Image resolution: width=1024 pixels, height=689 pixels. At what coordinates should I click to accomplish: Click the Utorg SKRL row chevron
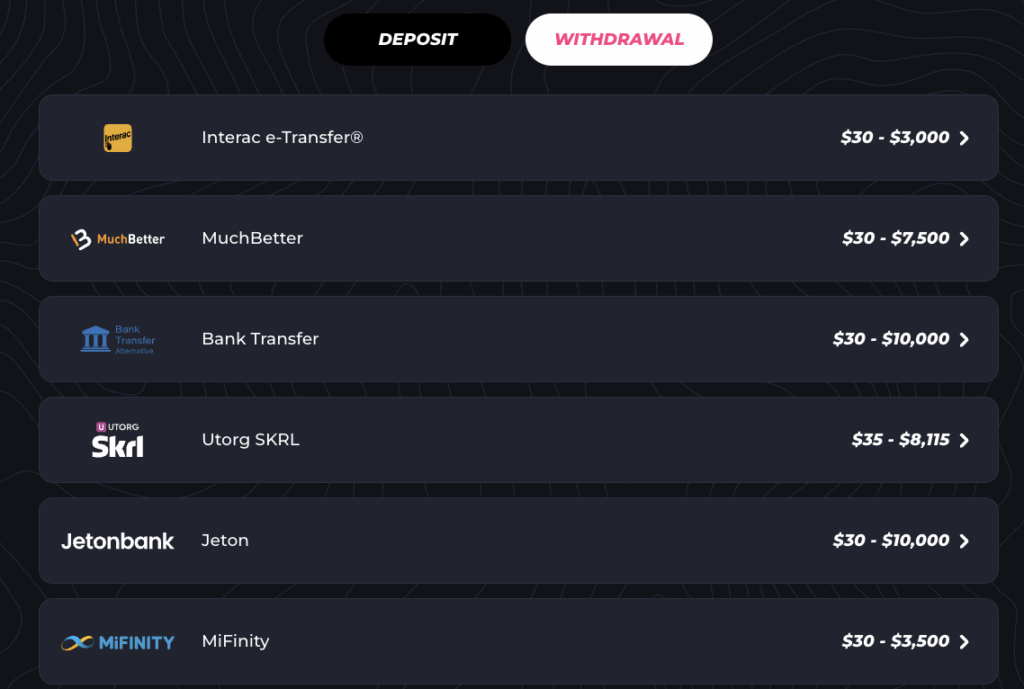pos(964,440)
